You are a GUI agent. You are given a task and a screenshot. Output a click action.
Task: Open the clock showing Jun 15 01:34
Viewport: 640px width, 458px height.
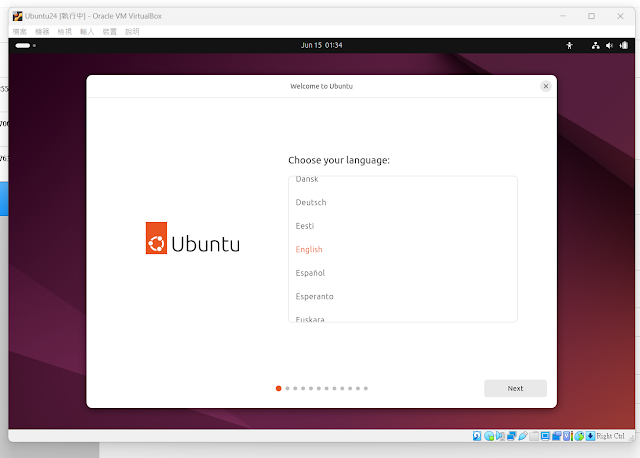pyautogui.click(x=322, y=45)
